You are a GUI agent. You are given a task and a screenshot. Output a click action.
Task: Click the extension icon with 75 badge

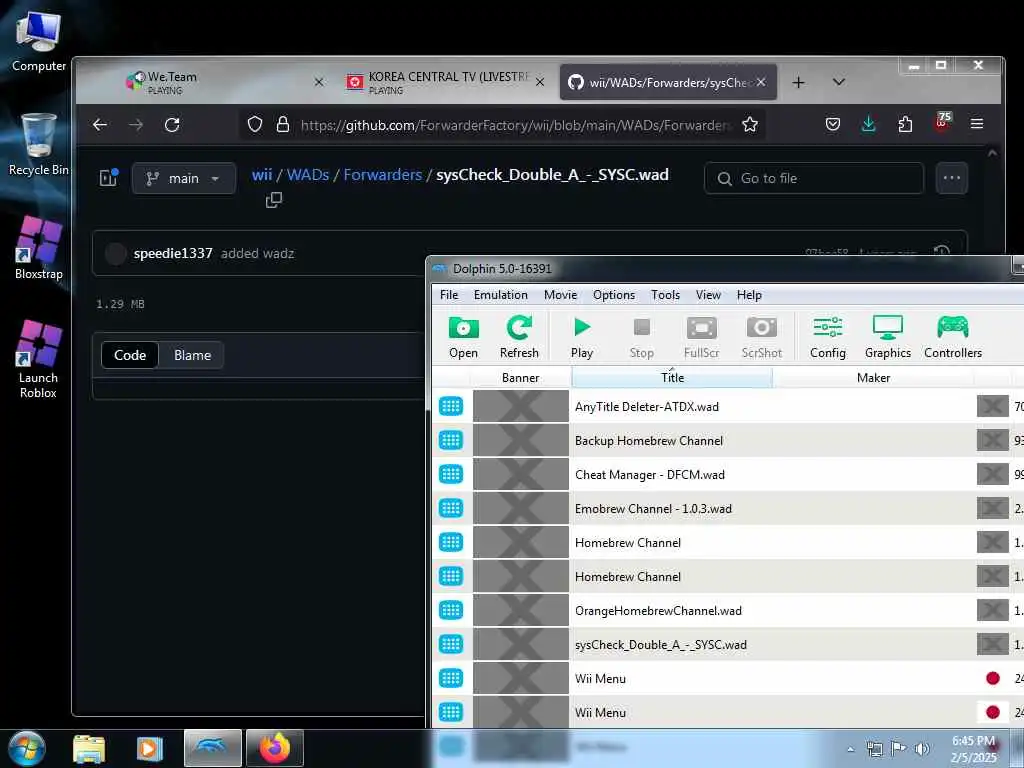pos(943,123)
